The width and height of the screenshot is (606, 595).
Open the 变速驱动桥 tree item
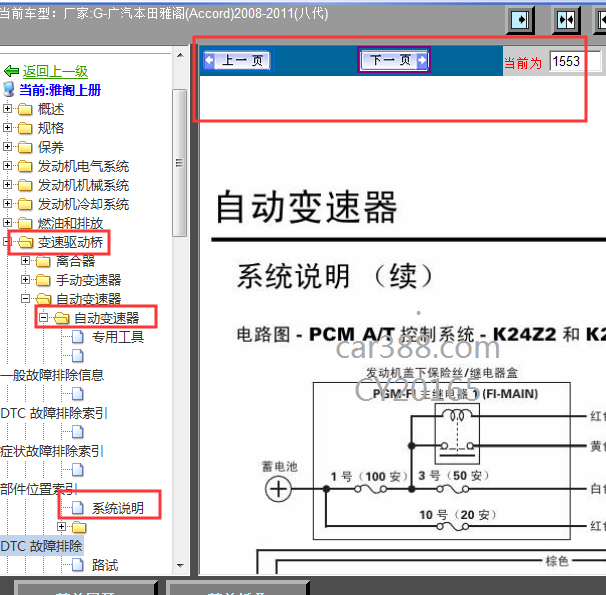pyautogui.click(x=70, y=243)
